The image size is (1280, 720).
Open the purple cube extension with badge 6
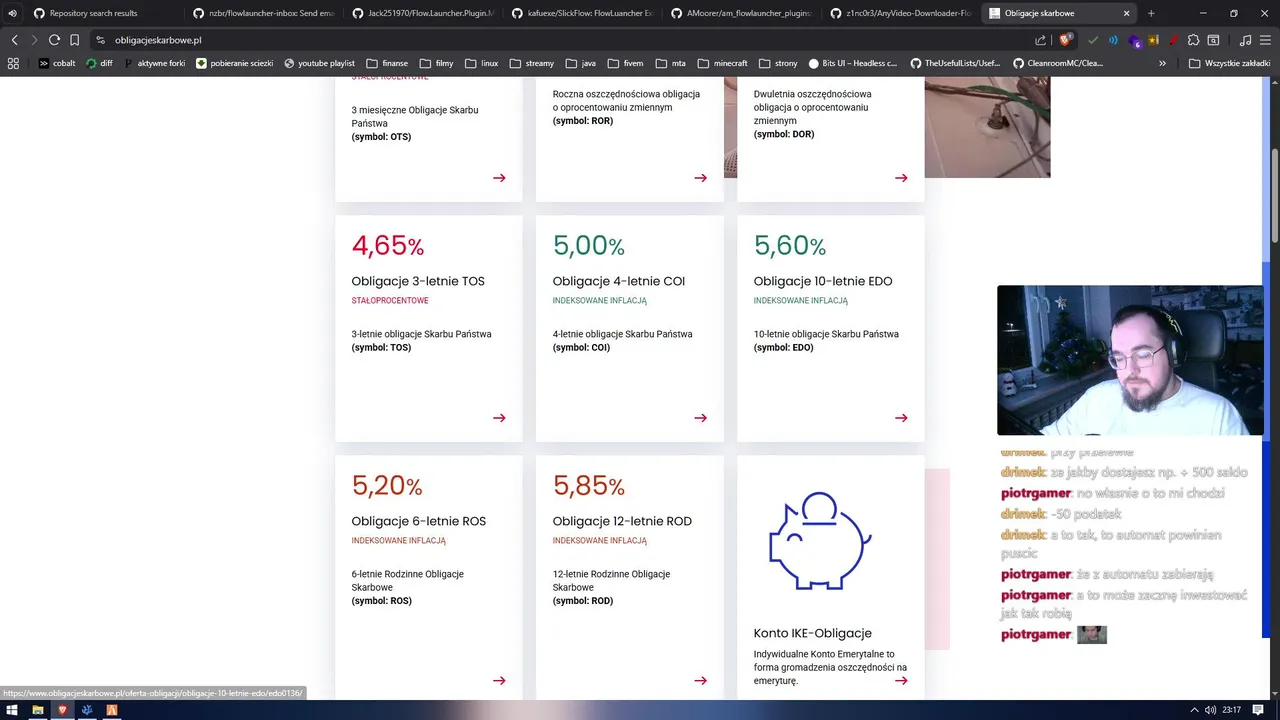click(x=1134, y=41)
